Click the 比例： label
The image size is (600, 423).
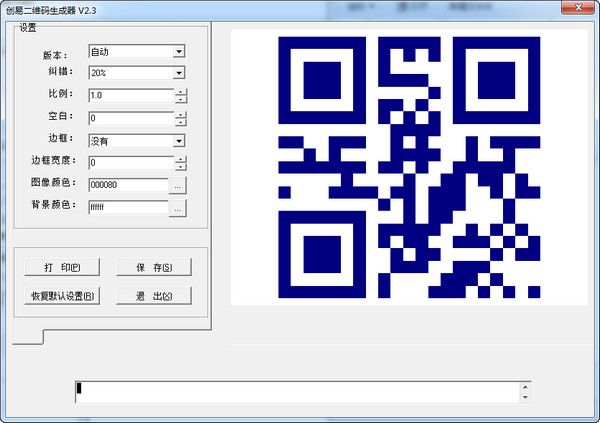click(x=60, y=93)
